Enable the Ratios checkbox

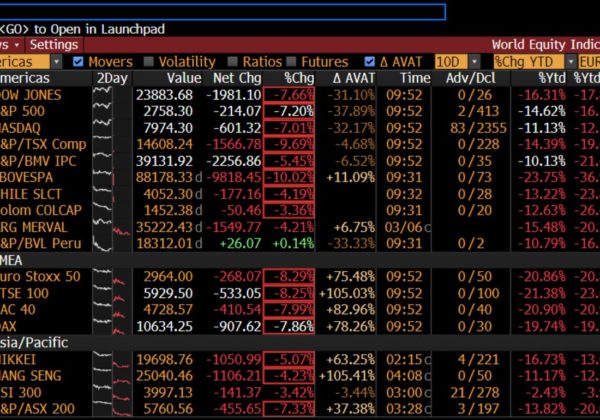(x=232, y=62)
